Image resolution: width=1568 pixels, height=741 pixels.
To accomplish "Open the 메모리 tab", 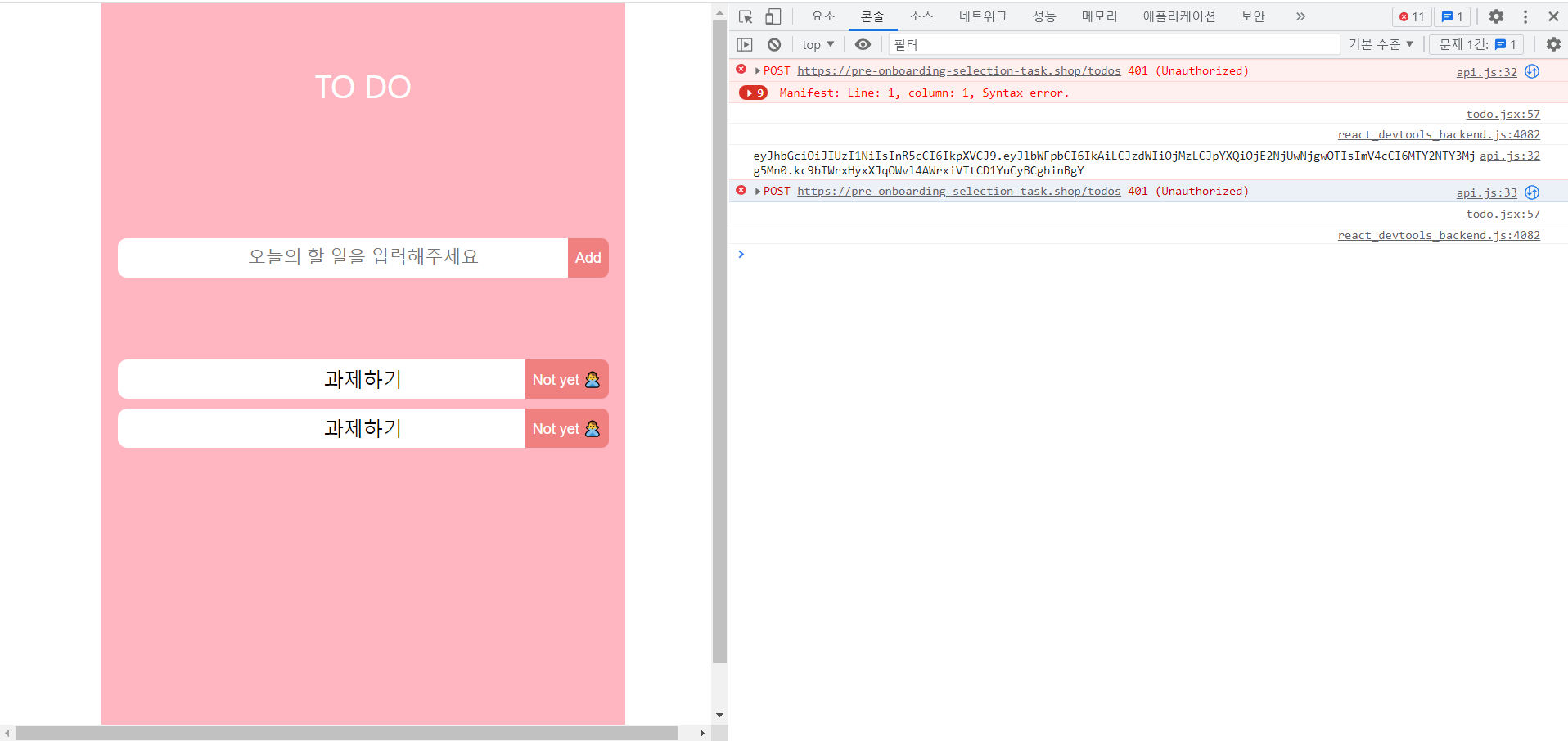I will pos(1099,16).
